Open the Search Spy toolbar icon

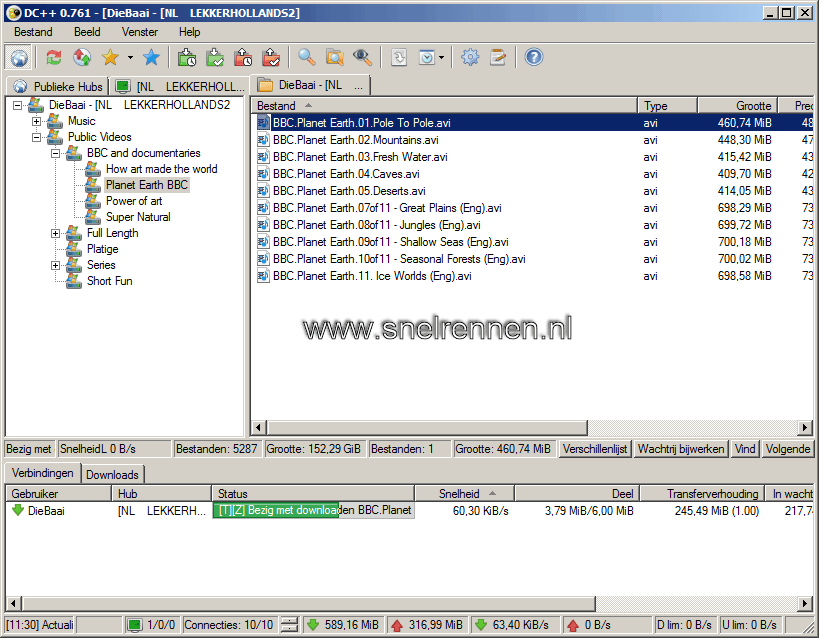coord(362,57)
